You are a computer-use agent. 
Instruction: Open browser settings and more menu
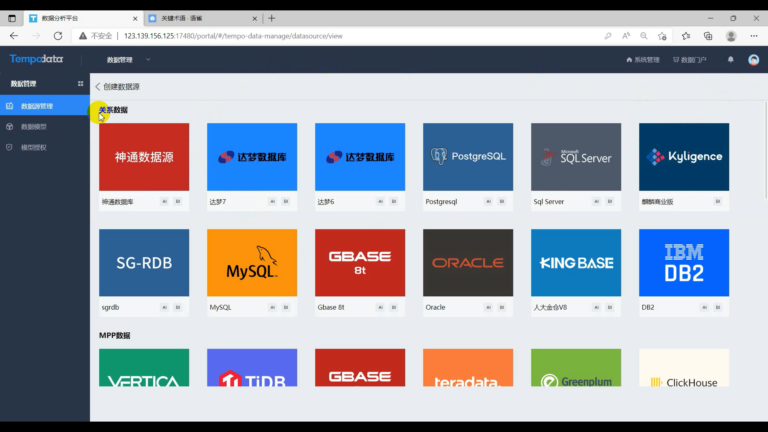[x=753, y=36]
